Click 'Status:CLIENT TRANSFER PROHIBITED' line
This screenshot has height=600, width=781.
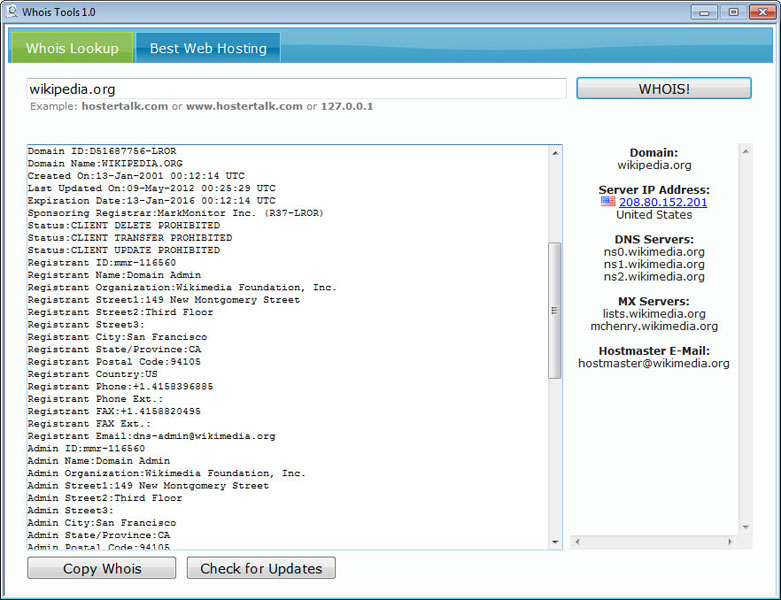click(x=130, y=238)
